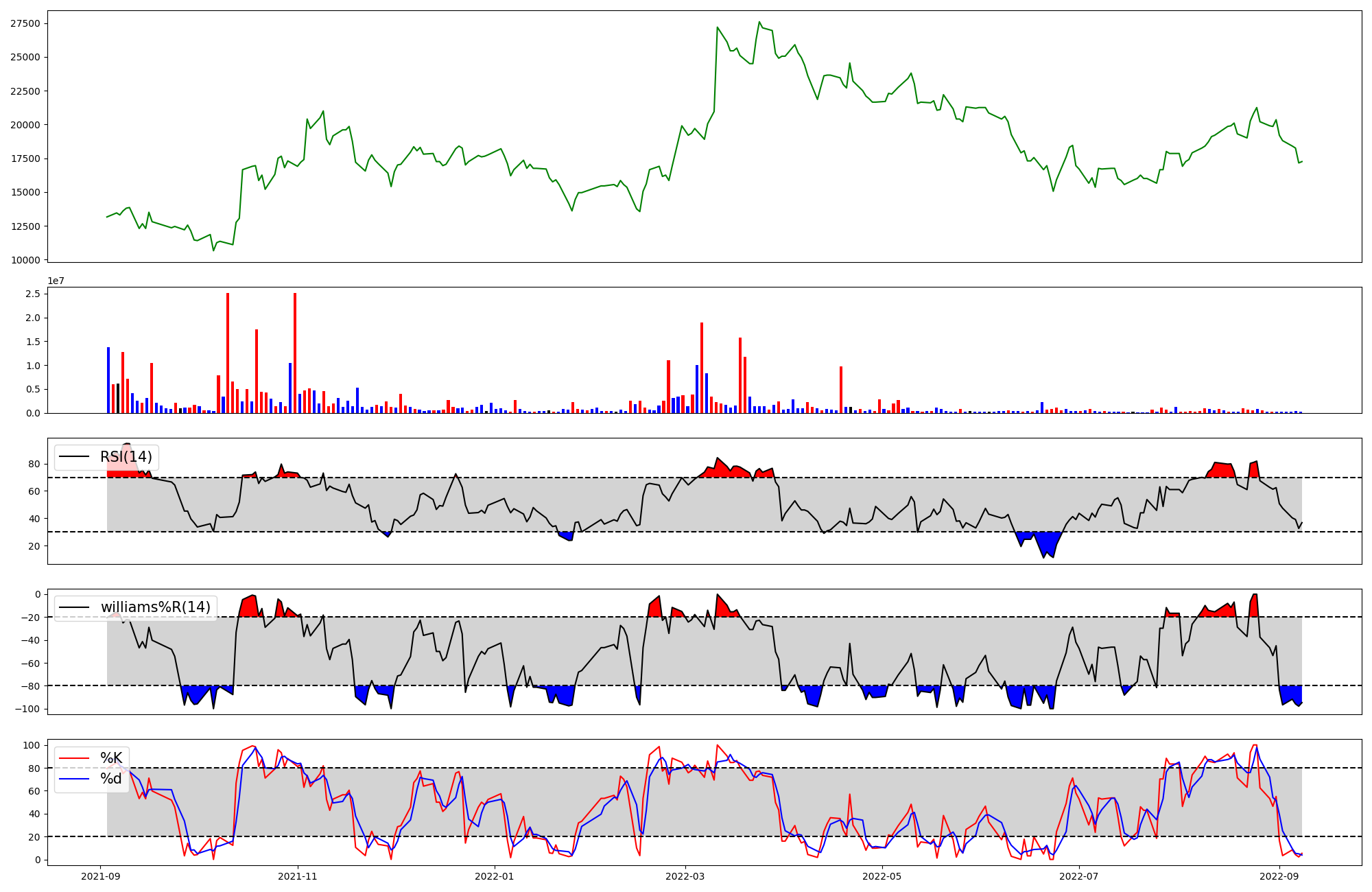Select the 2022-01 x-axis date label
The height and width of the screenshot is (892, 1372).
(x=495, y=876)
